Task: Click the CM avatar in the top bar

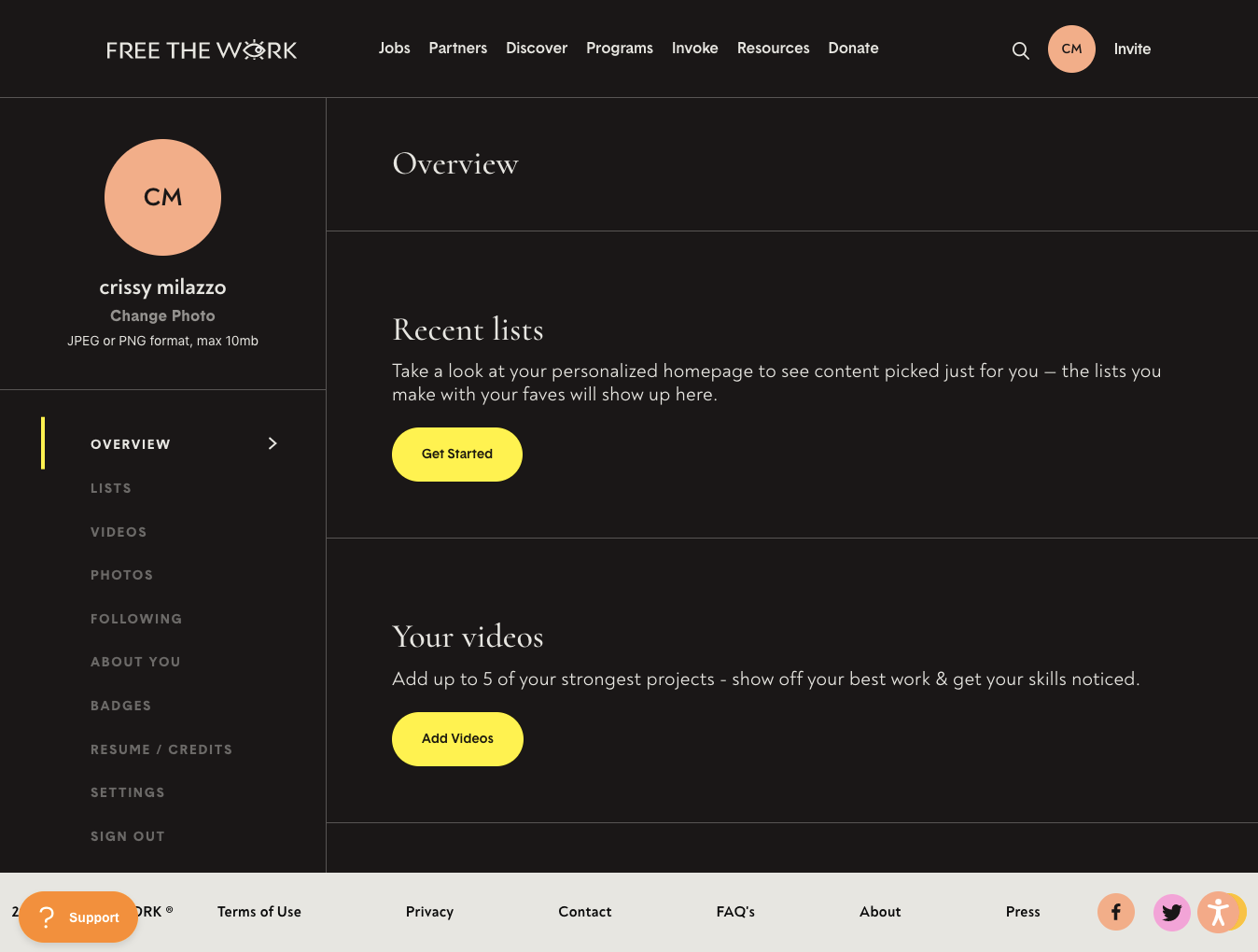Action: [1070, 49]
